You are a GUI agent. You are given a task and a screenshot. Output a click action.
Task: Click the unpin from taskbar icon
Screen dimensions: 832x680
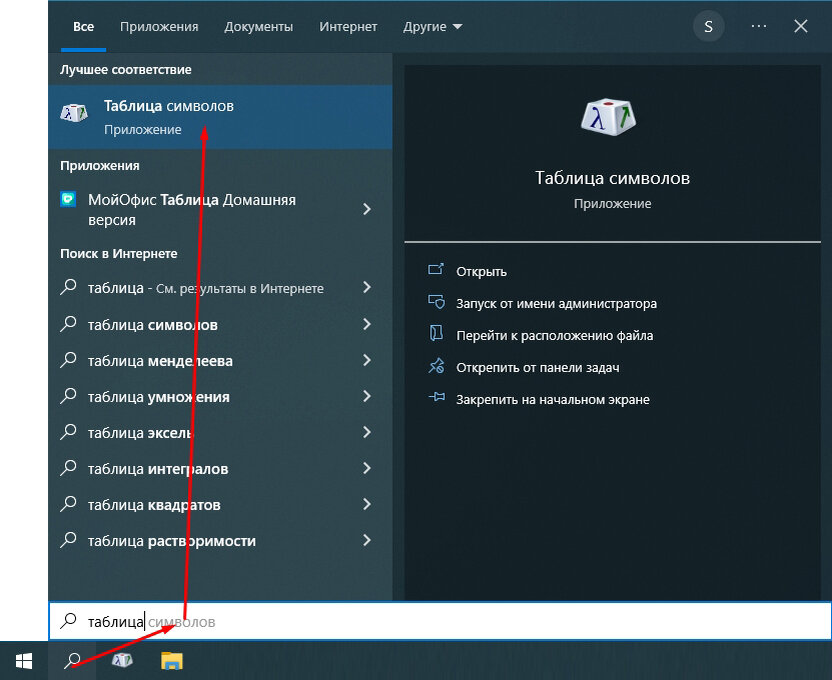coord(436,365)
